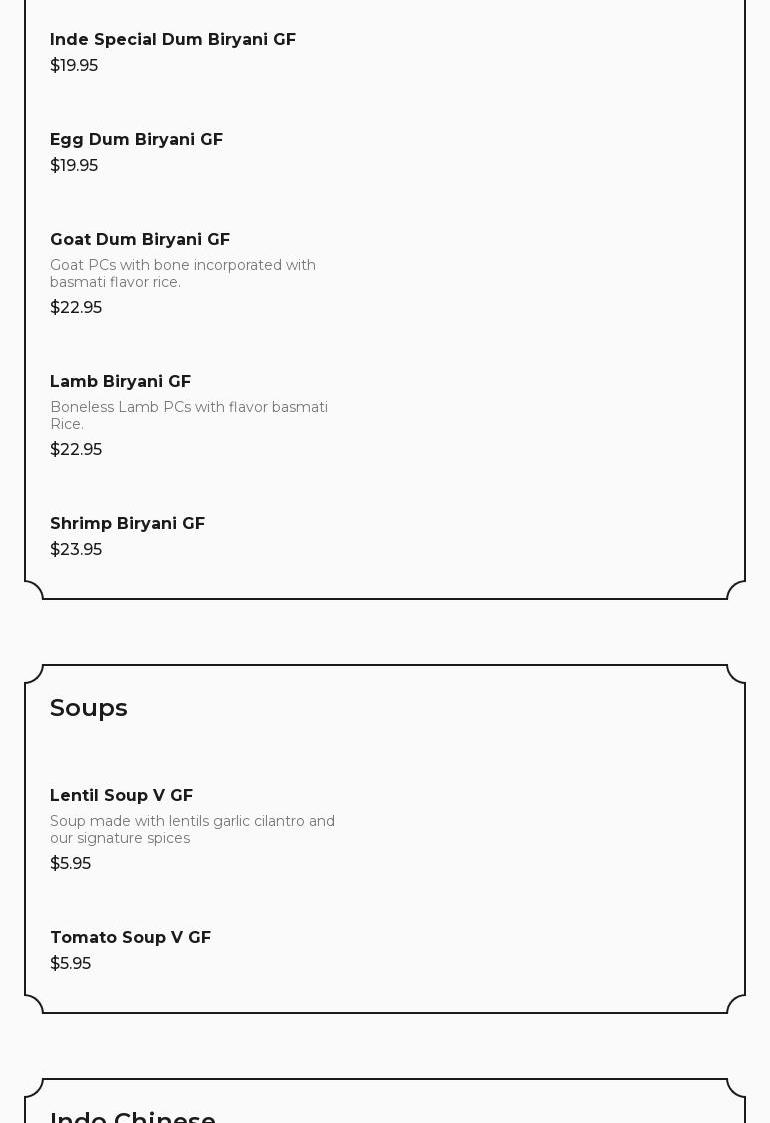Click the price below Tomato Soup

[70, 964]
